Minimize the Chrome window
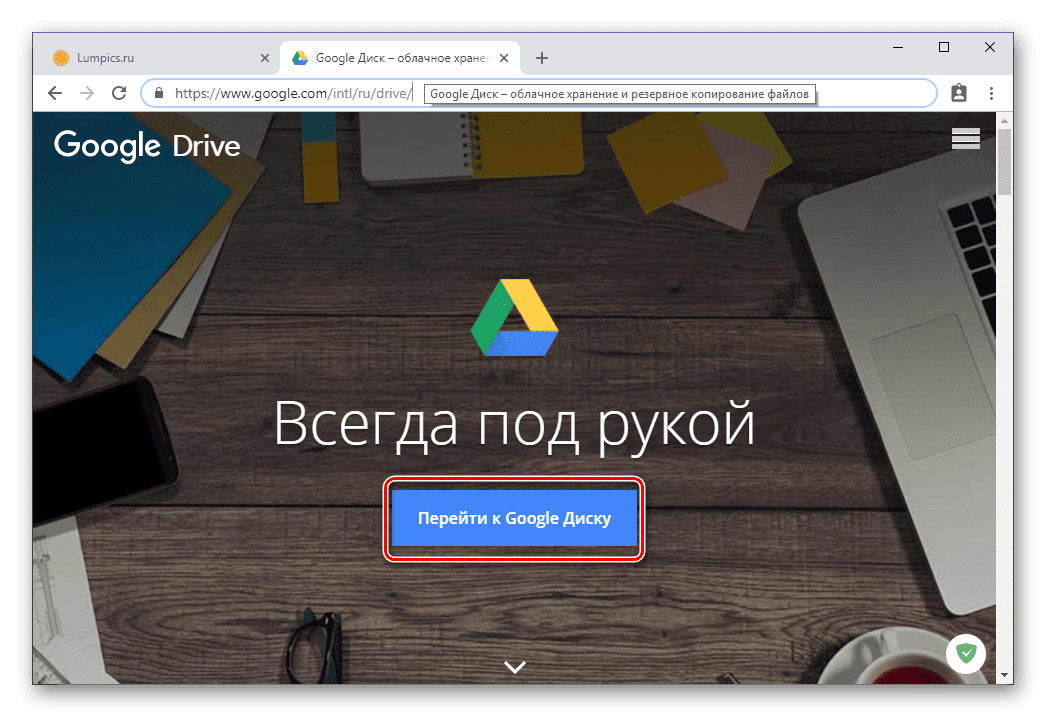Viewport: 1046px width, 717px height. pyautogui.click(x=898, y=47)
